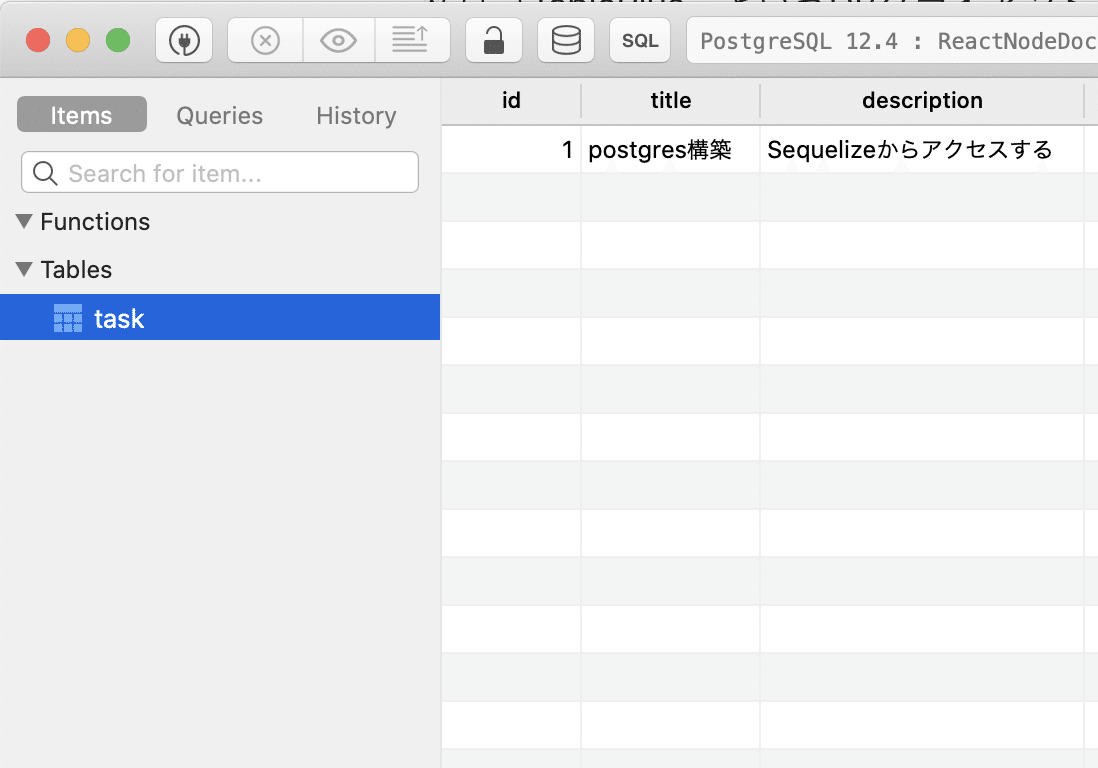1098x768 pixels.
Task: Click the cancel circle-x toolbar icon
Action: tap(265, 41)
